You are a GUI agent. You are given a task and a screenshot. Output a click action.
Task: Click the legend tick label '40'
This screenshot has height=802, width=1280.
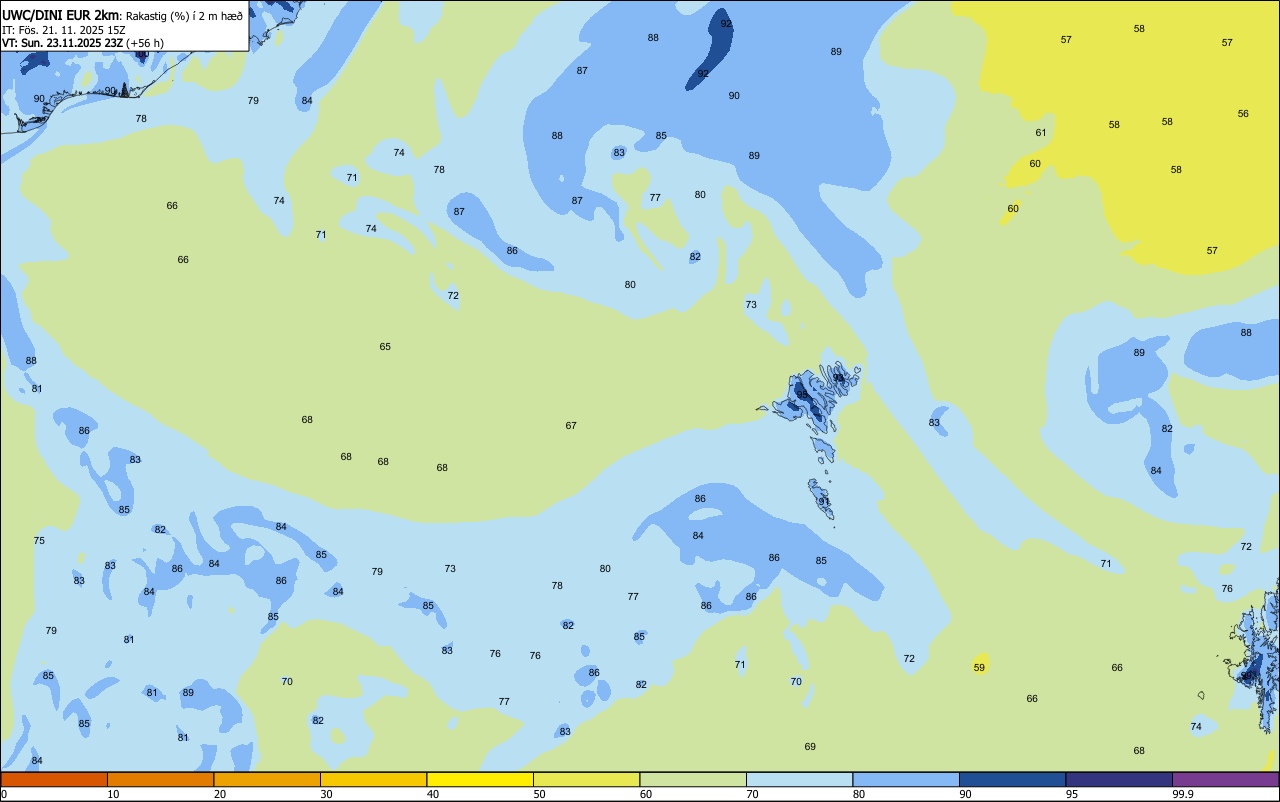click(x=433, y=794)
